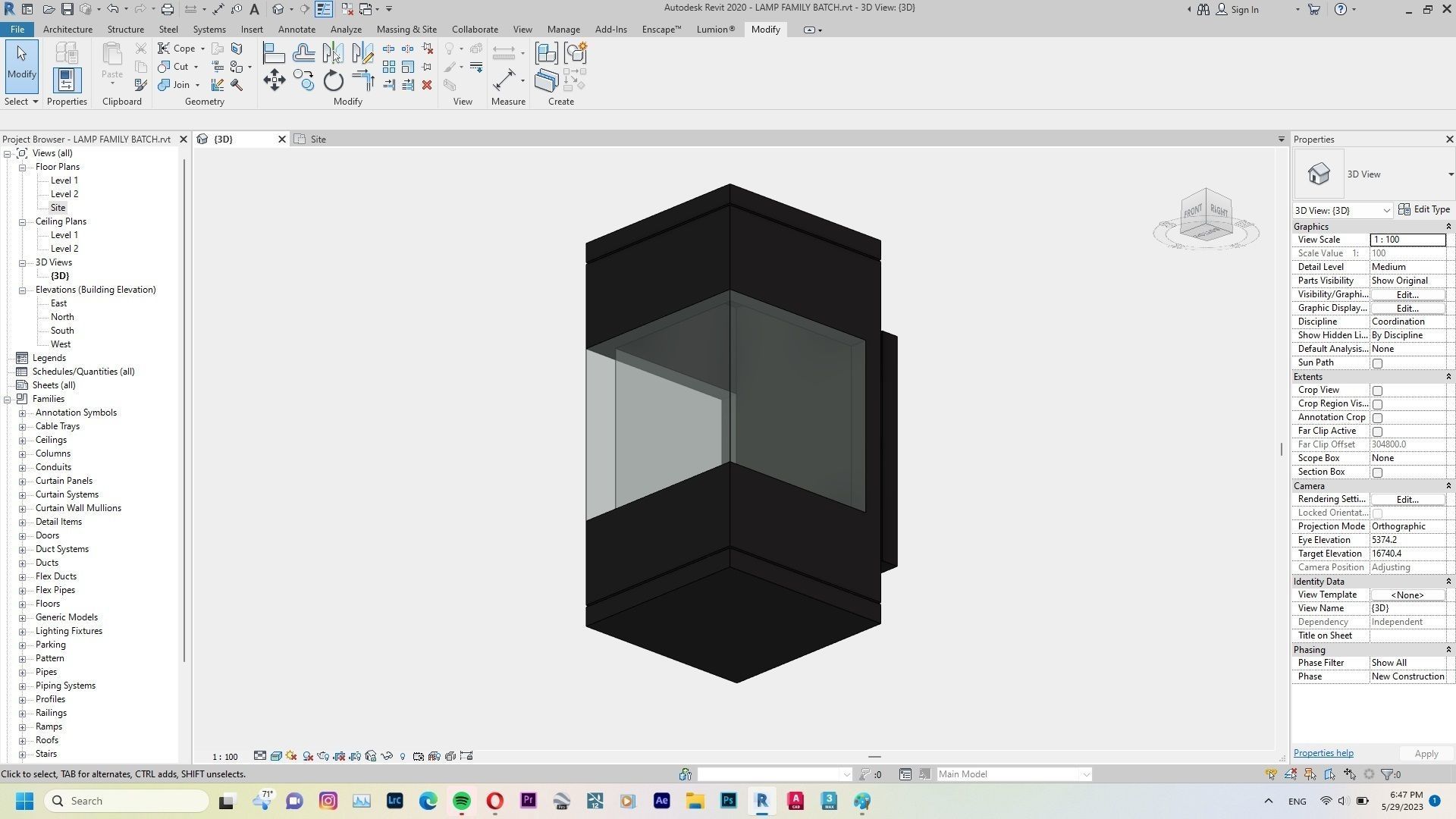Enable the Far Clip Active checkbox
The image size is (1456, 819).
[1377, 431]
